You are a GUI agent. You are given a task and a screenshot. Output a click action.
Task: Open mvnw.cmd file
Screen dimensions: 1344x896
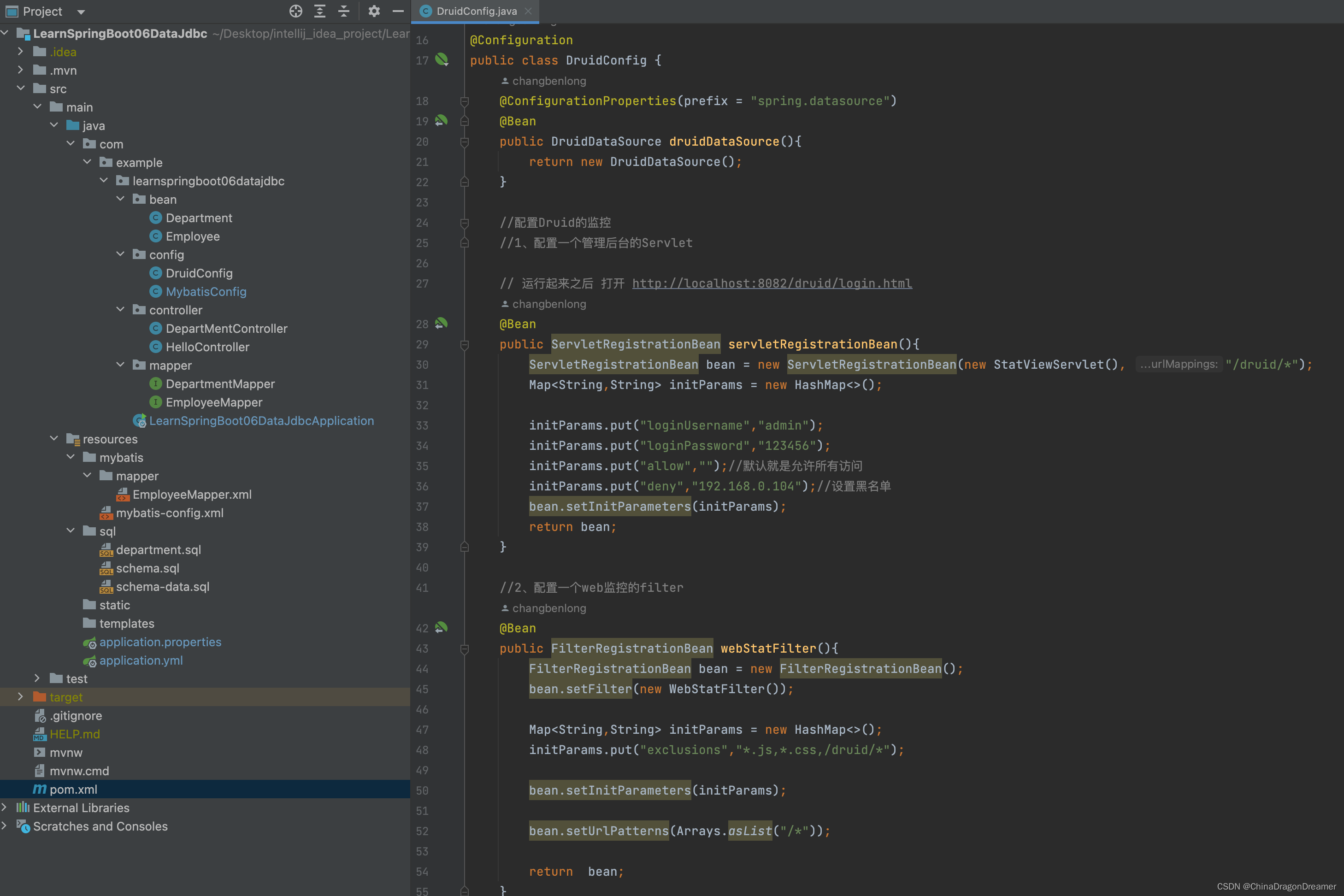tap(79, 771)
